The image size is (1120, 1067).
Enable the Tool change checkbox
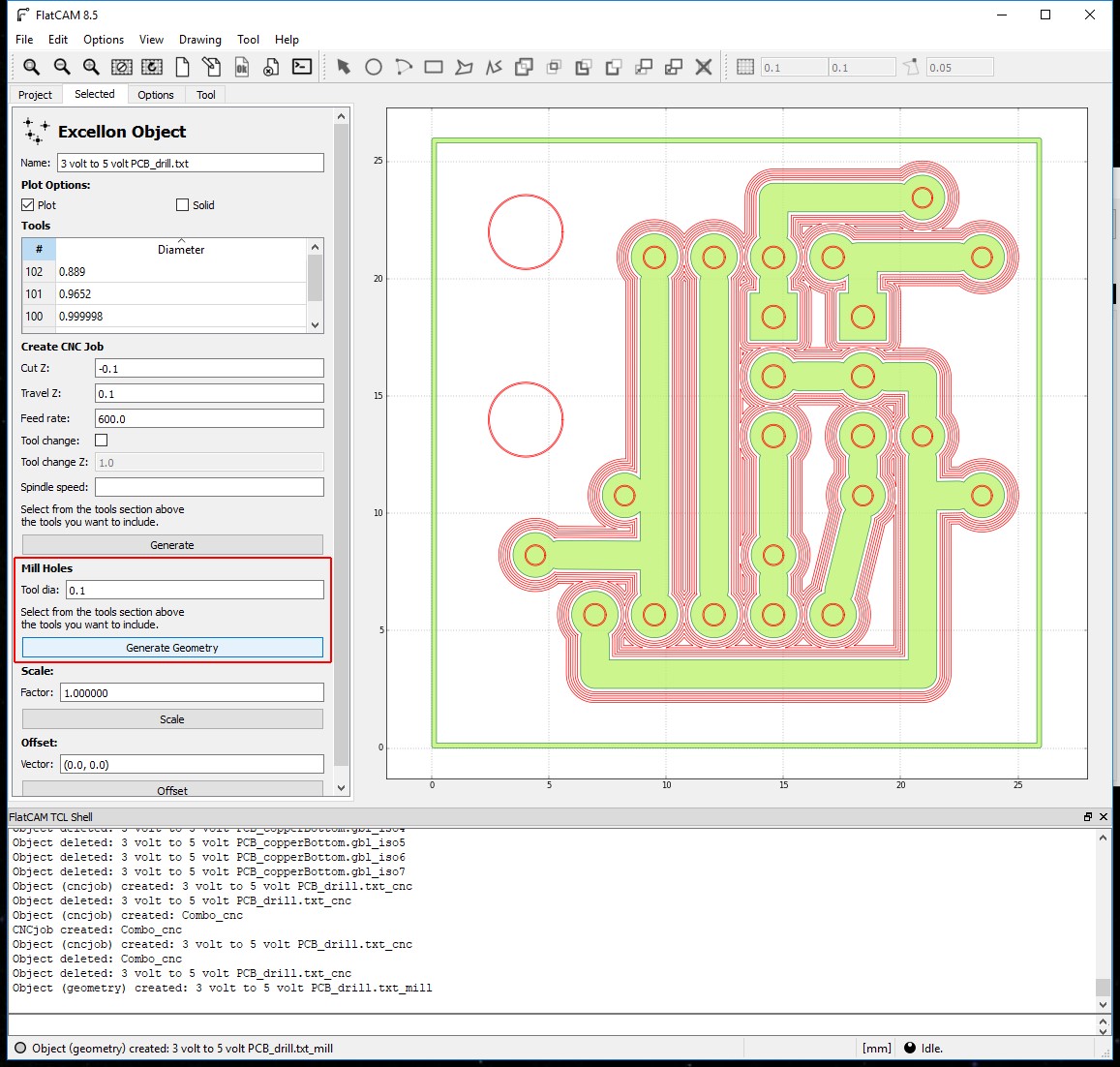102,441
